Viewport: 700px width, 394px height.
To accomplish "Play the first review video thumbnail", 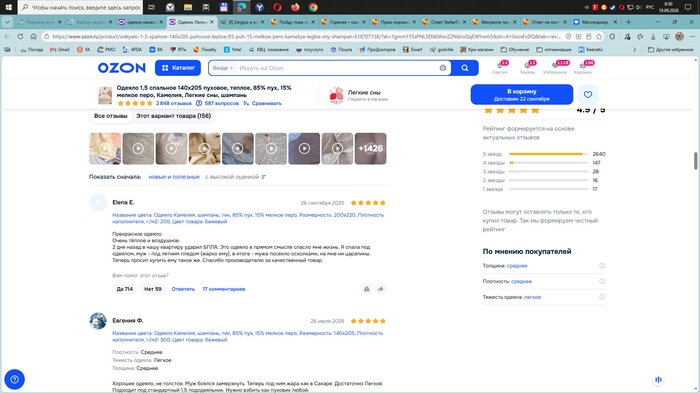I will coord(105,149).
